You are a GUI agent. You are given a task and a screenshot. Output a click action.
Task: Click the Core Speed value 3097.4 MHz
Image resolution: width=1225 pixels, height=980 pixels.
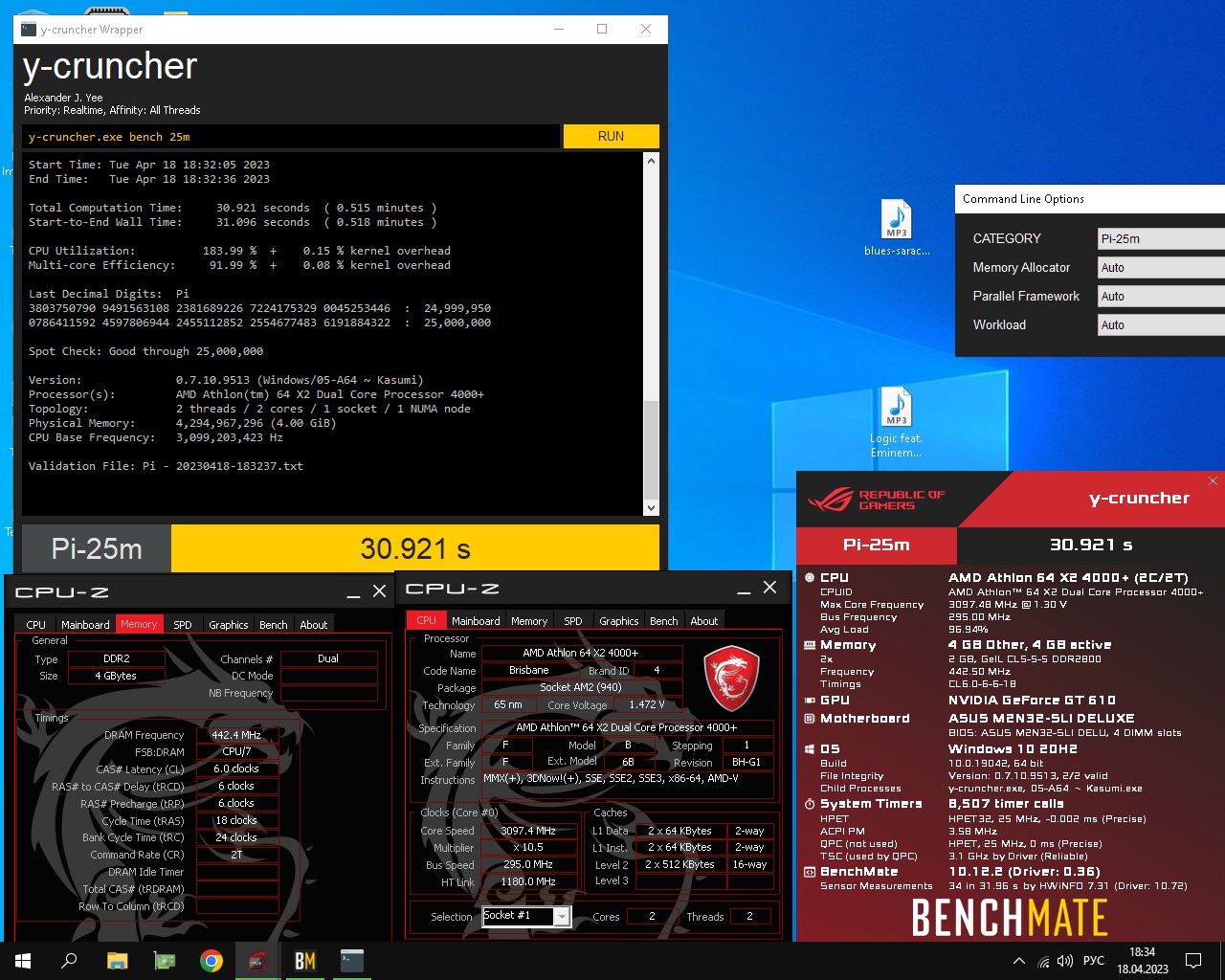pyautogui.click(x=528, y=831)
